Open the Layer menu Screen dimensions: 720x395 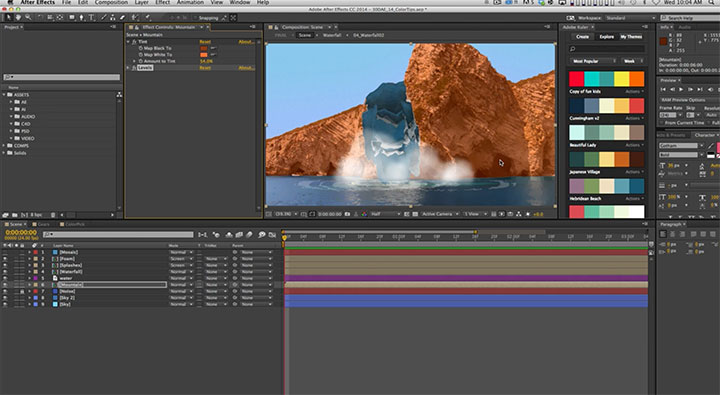coord(141,3)
